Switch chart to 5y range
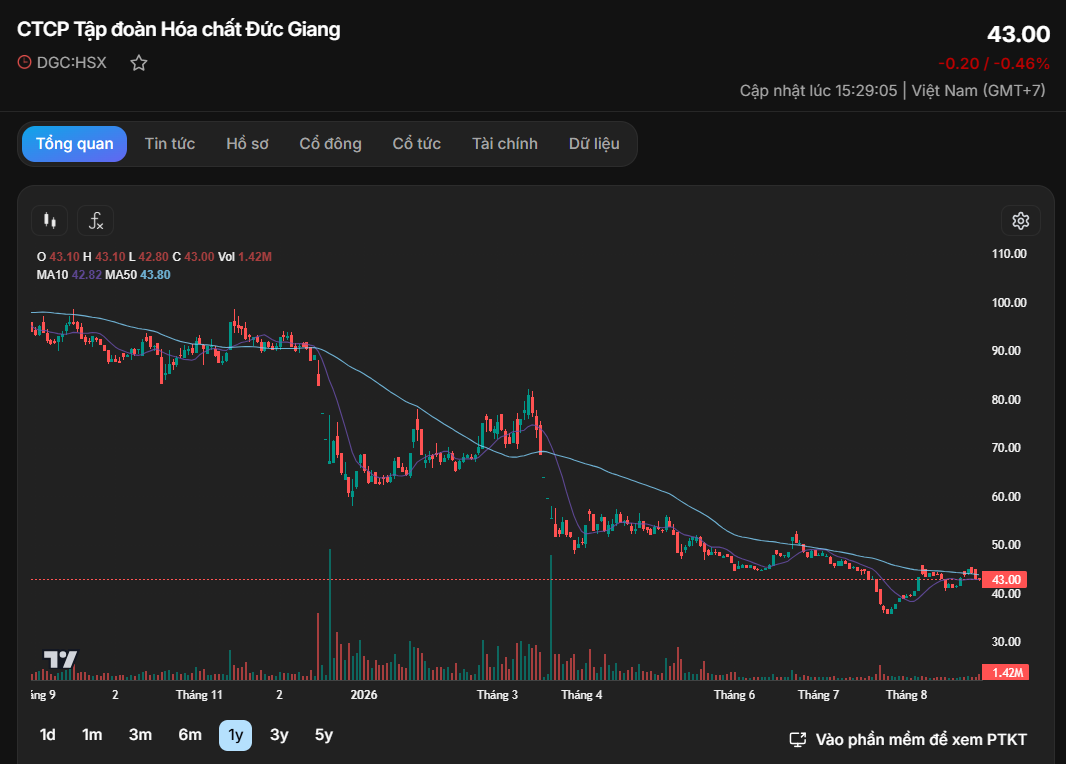 coord(324,735)
